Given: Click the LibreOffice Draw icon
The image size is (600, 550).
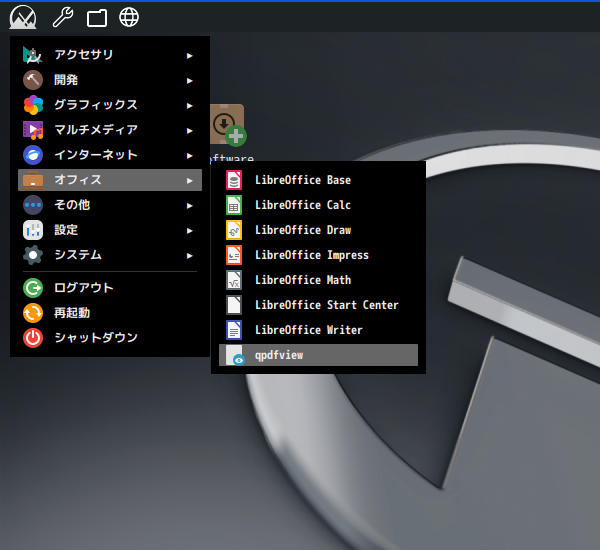Looking at the screenshot, I should (x=234, y=230).
